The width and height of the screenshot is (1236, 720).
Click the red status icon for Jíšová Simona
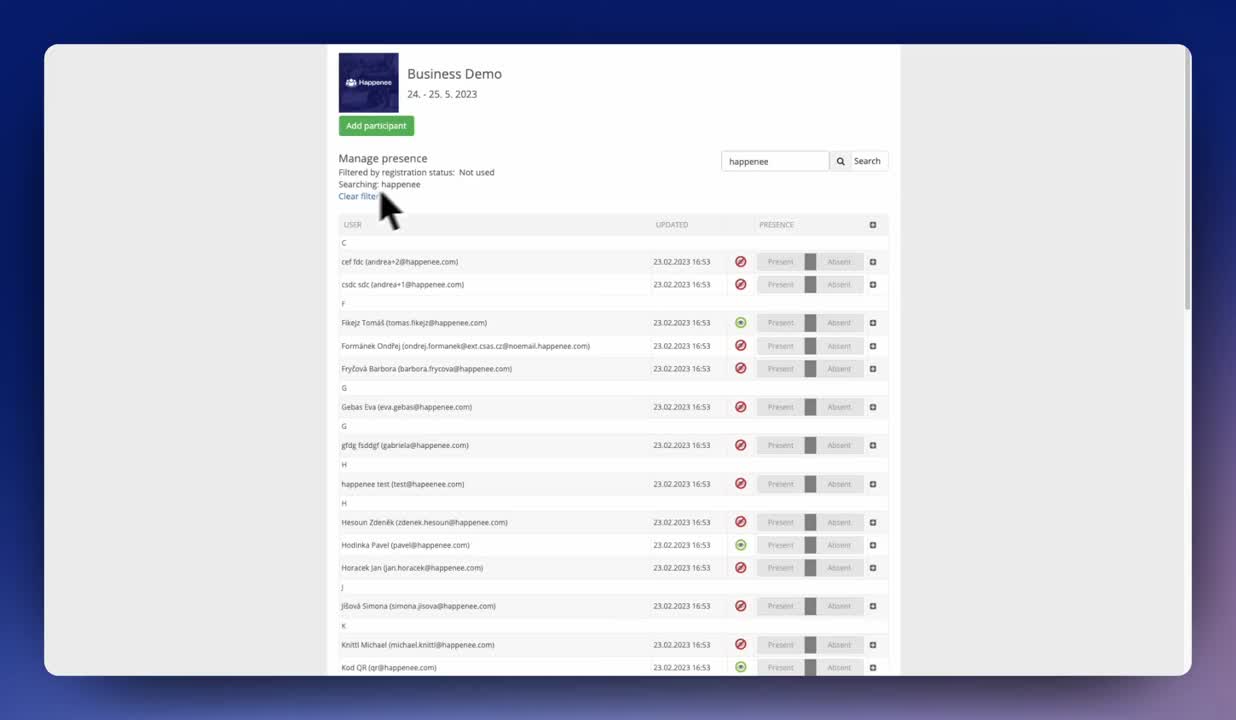tap(741, 606)
